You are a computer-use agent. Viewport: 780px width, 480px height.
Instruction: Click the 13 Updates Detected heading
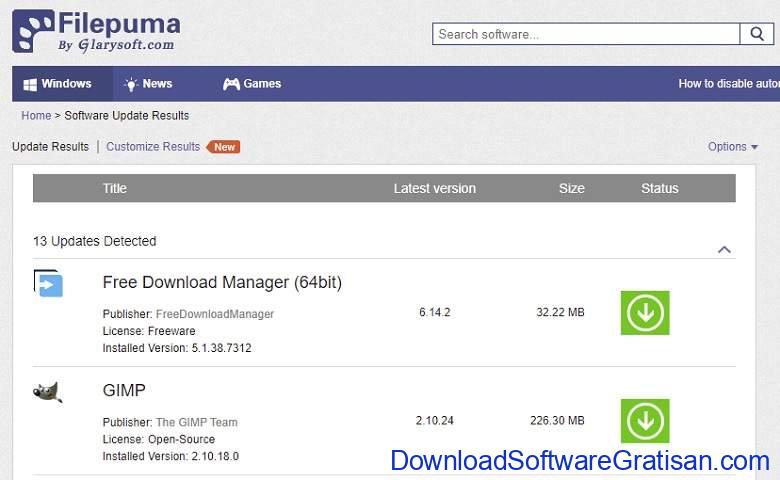coord(95,241)
